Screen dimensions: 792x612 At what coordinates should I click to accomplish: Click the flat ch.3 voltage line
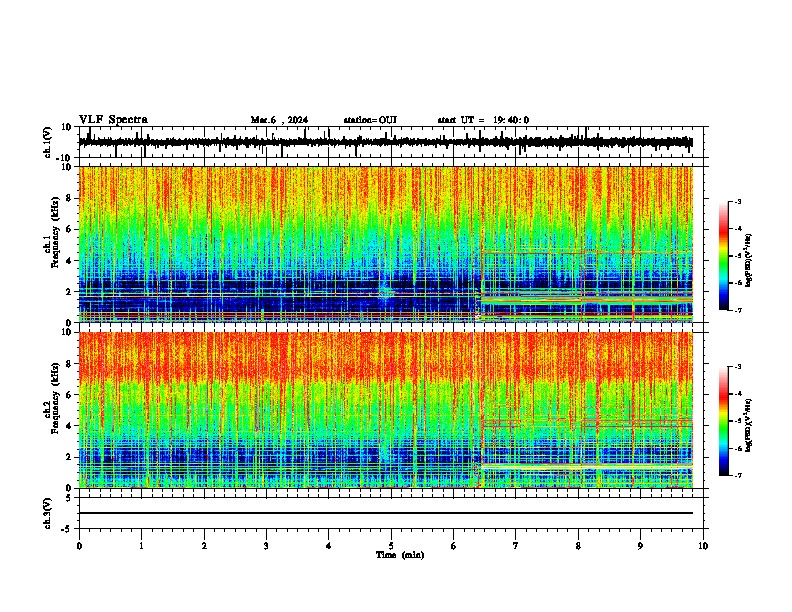(385, 513)
